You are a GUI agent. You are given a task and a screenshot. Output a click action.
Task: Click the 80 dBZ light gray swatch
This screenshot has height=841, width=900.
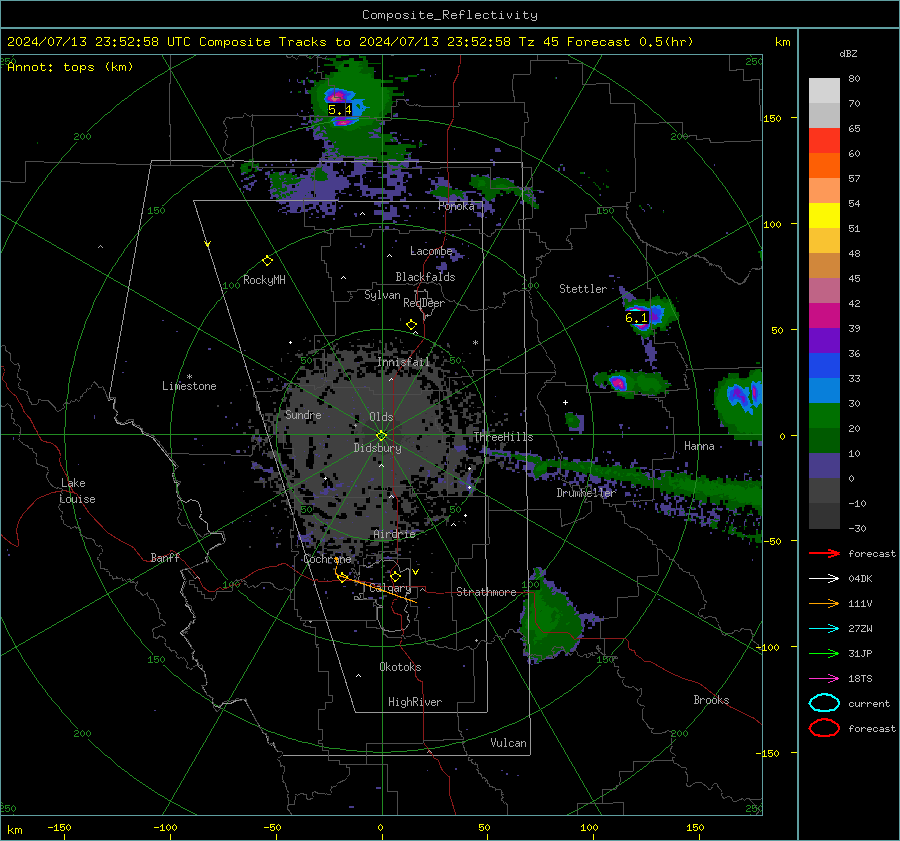[824, 91]
